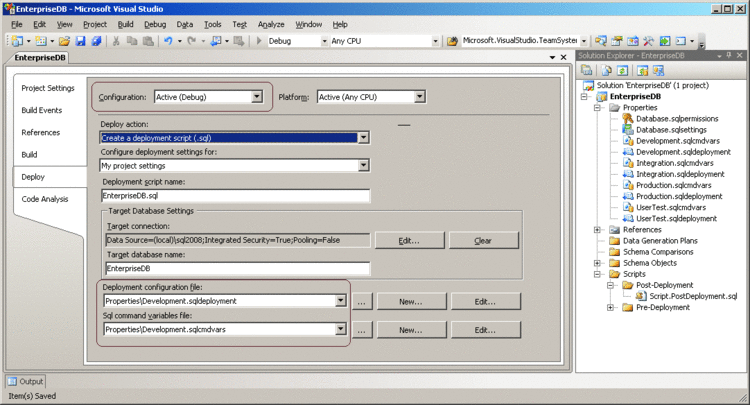Image resolution: width=750 pixels, height=405 pixels.
Task: Click the Clear connection button
Action: (484, 241)
